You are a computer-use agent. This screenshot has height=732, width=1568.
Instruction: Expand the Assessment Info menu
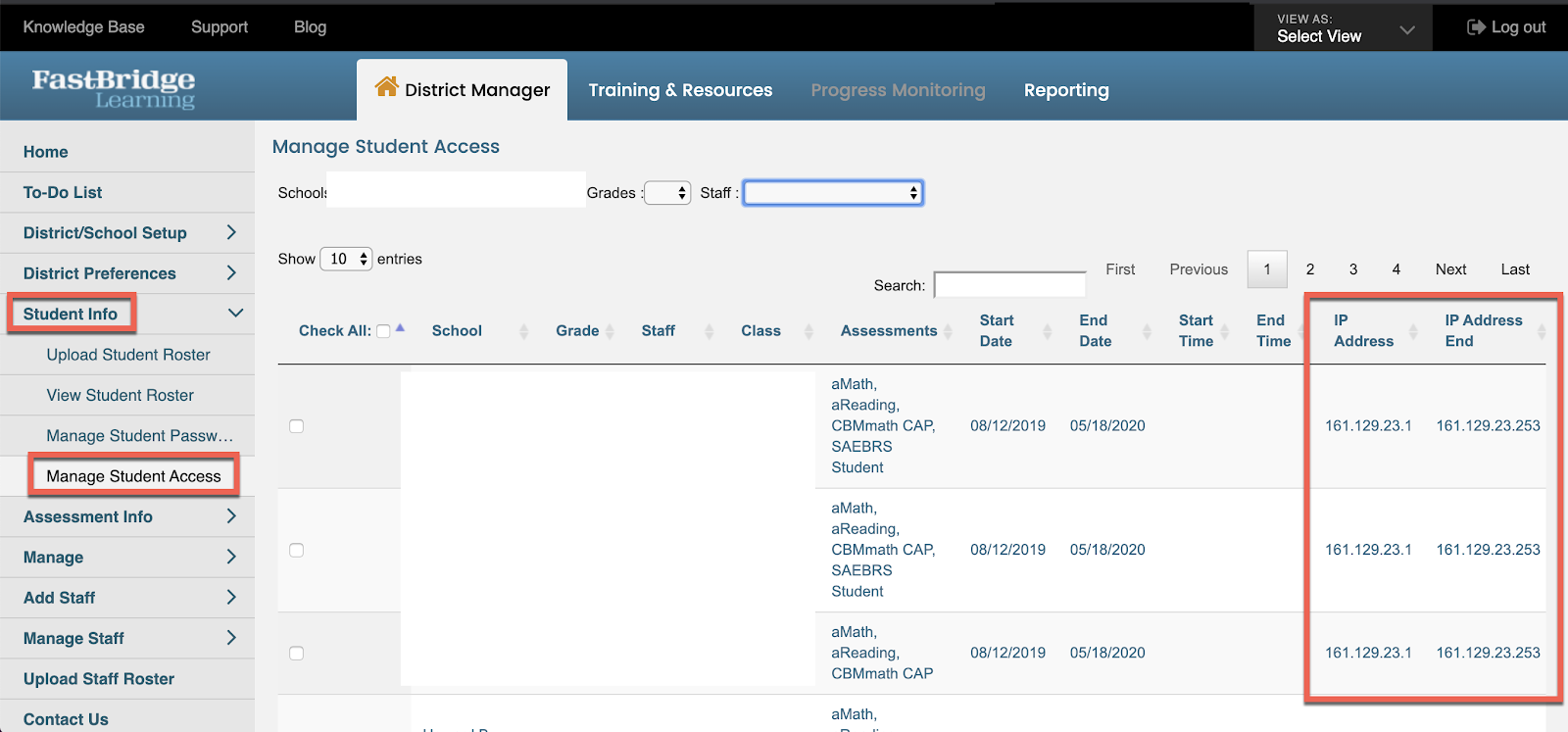(127, 516)
